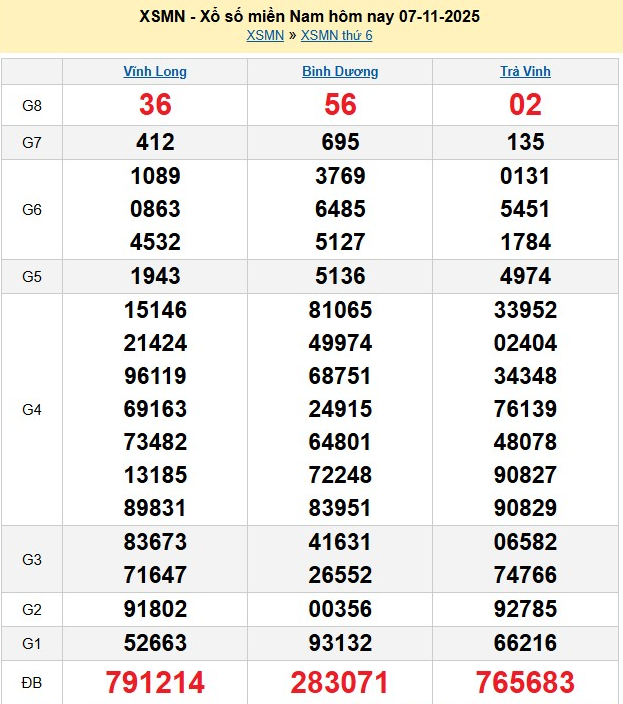
Task: Select the G3 result 74766
Action: (525, 575)
